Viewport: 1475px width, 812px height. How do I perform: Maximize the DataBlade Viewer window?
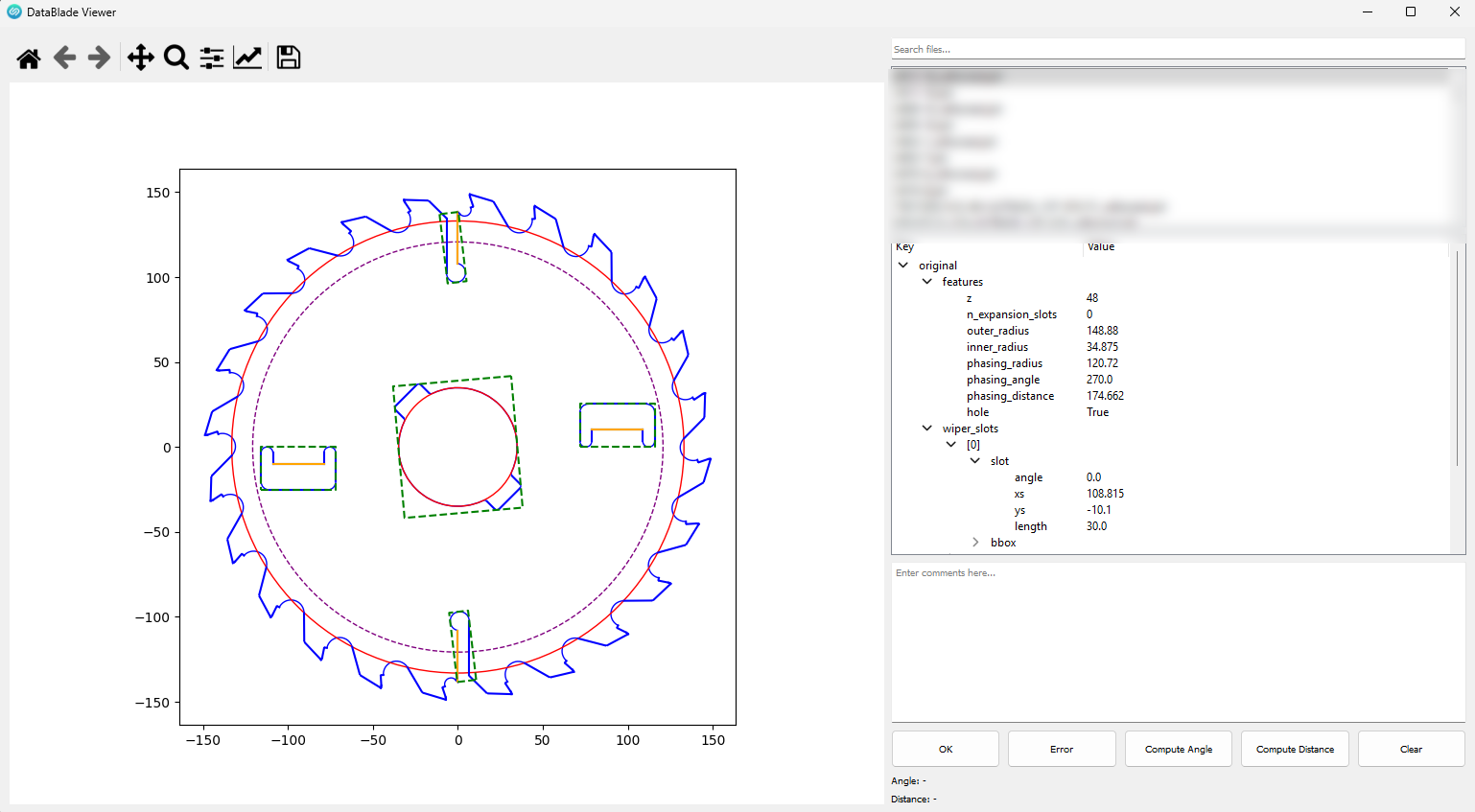1411,12
